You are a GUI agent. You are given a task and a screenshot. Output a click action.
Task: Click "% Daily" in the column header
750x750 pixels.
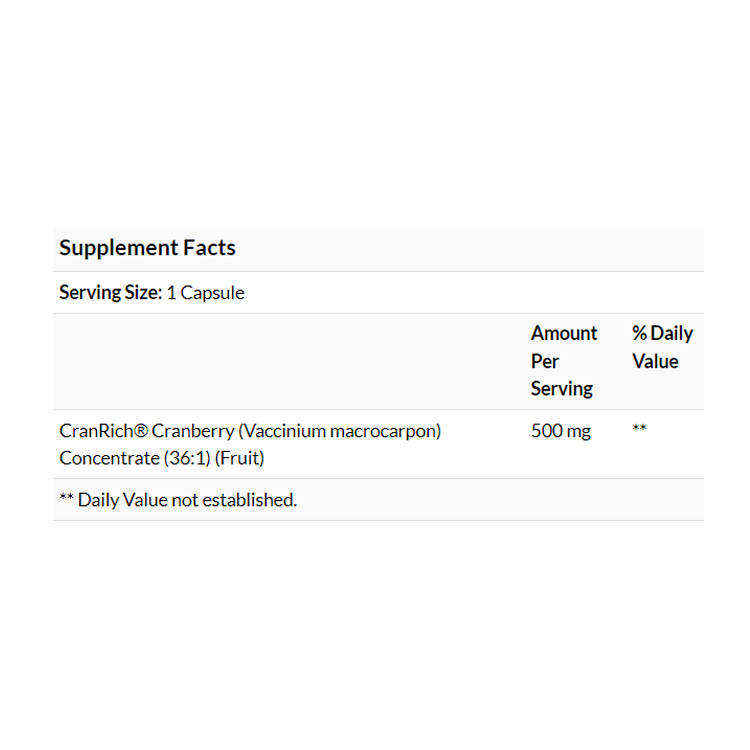click(662, 333)
